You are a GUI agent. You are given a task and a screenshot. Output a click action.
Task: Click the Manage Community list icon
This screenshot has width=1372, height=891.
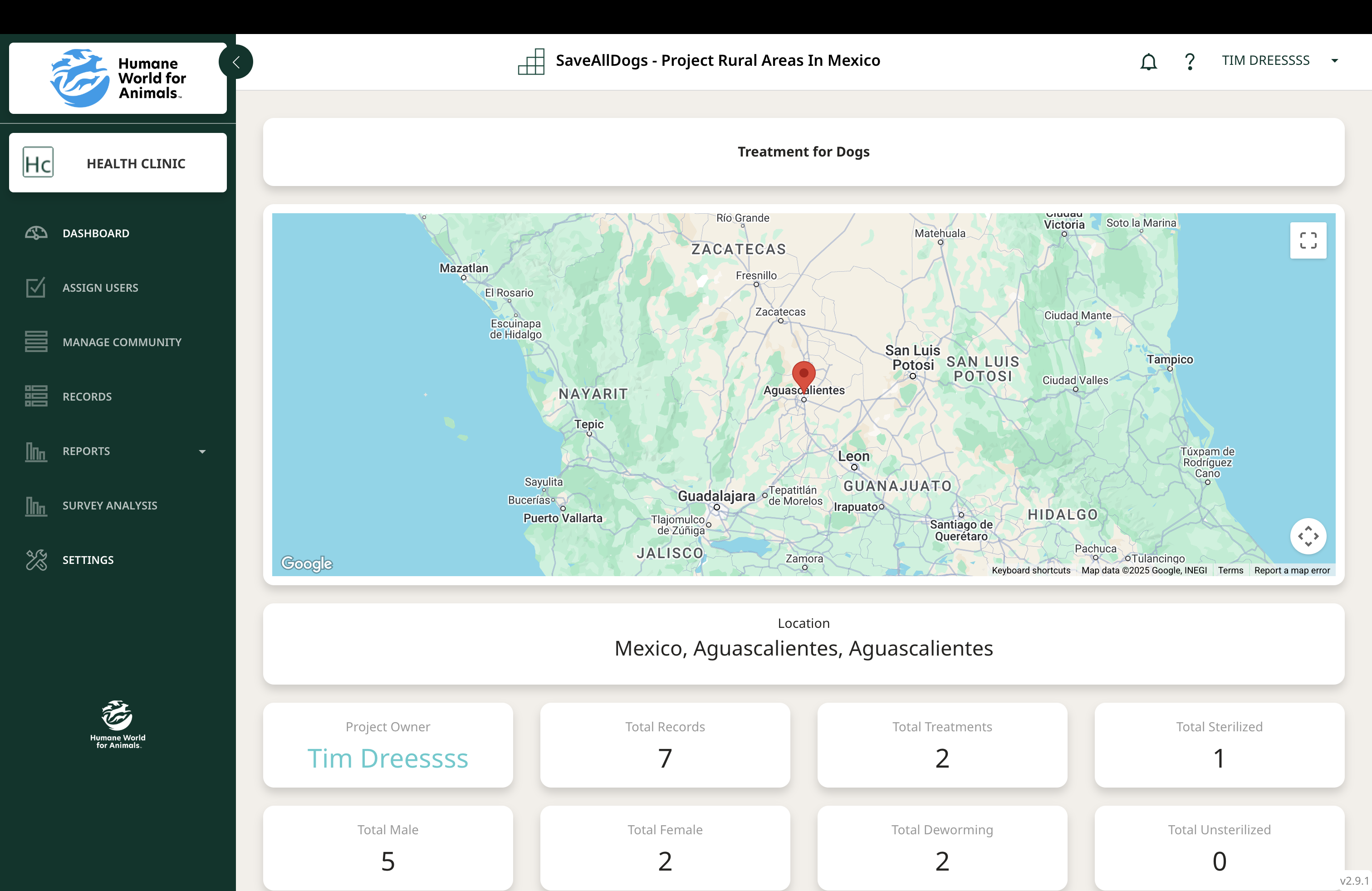36,341
